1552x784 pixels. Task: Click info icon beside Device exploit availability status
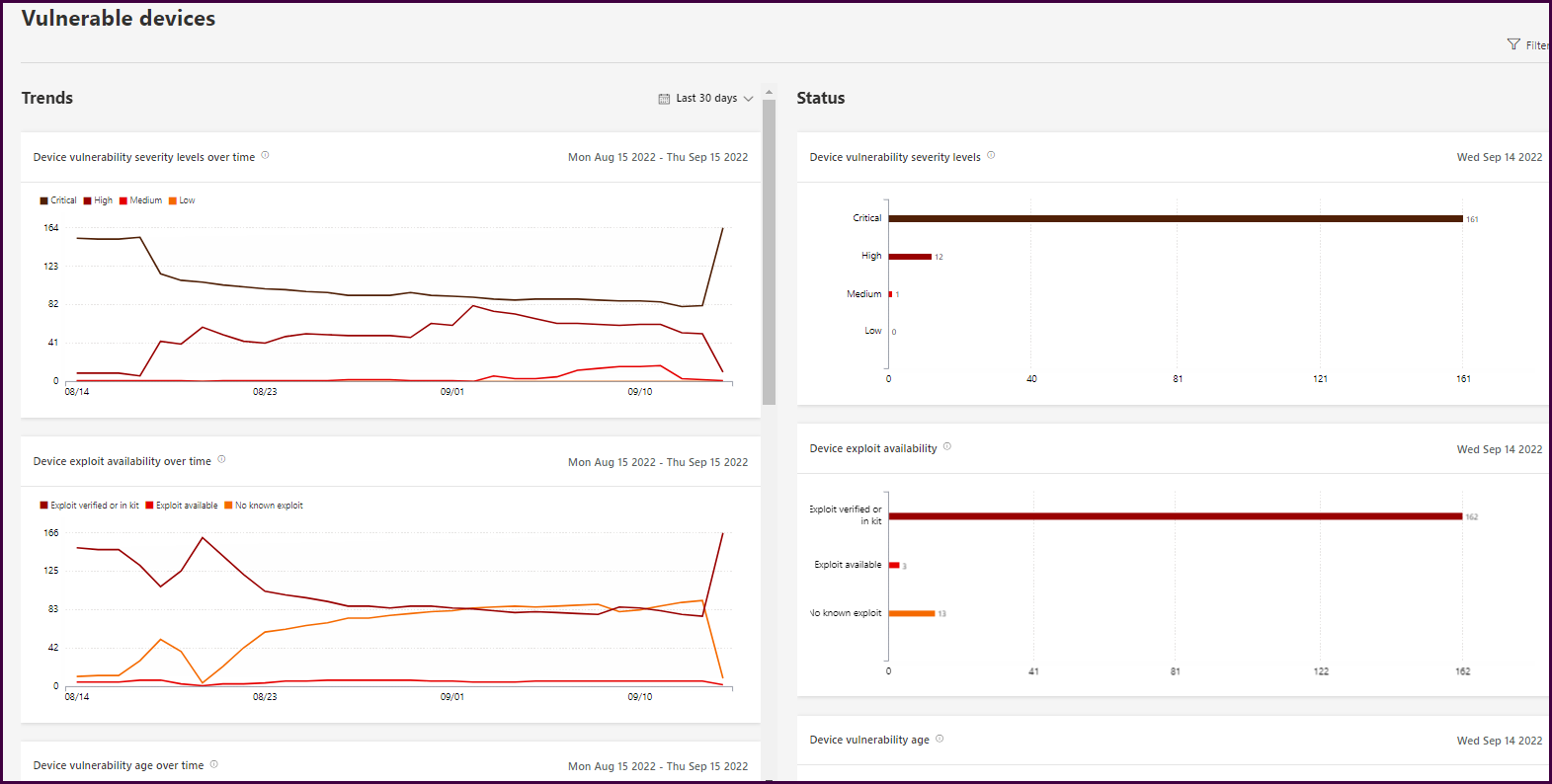pos(946,446)
